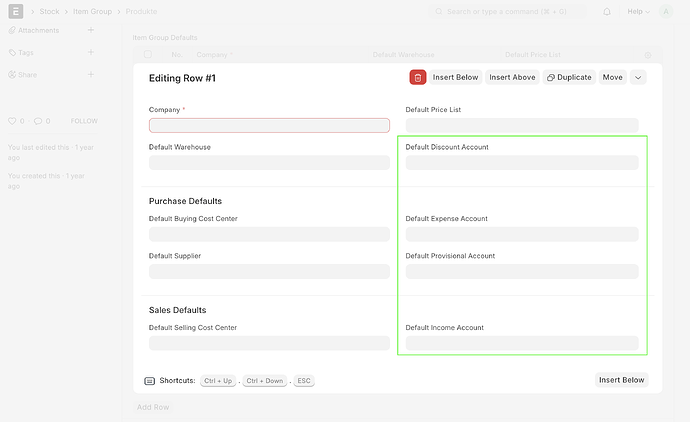Open the table settings gear icon

tap(648, 55)
